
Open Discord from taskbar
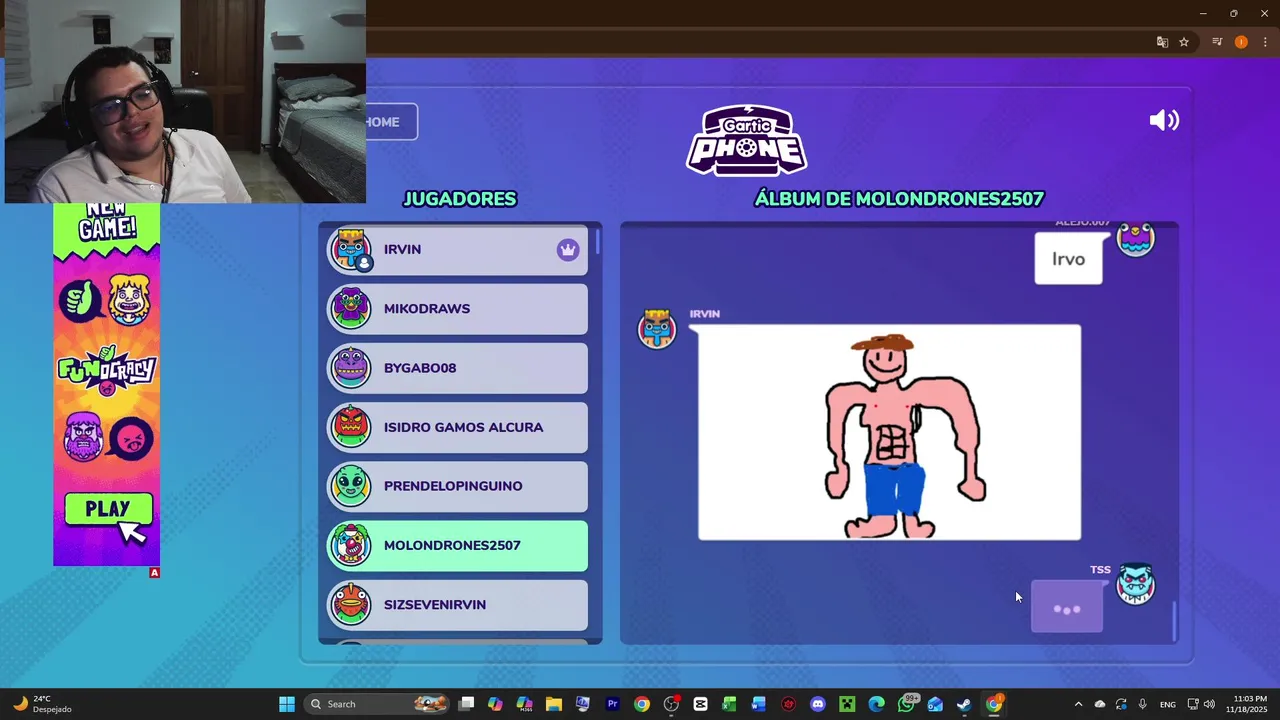[818, 704]
